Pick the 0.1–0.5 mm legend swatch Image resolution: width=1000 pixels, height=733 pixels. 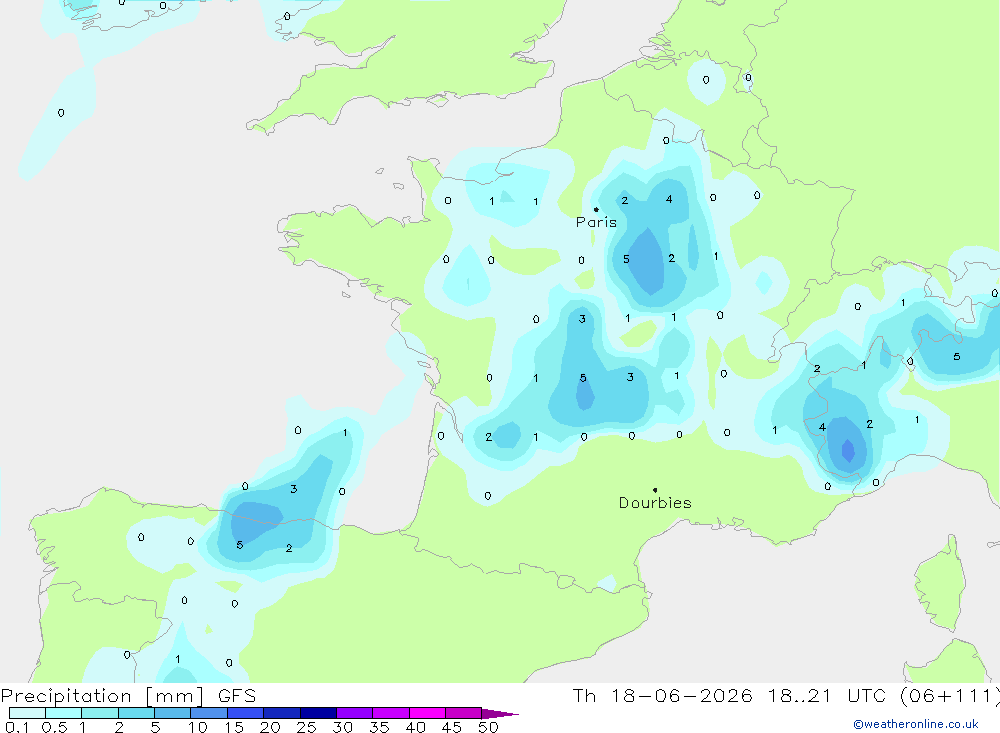pyautogui.click(x=27, y=713)
